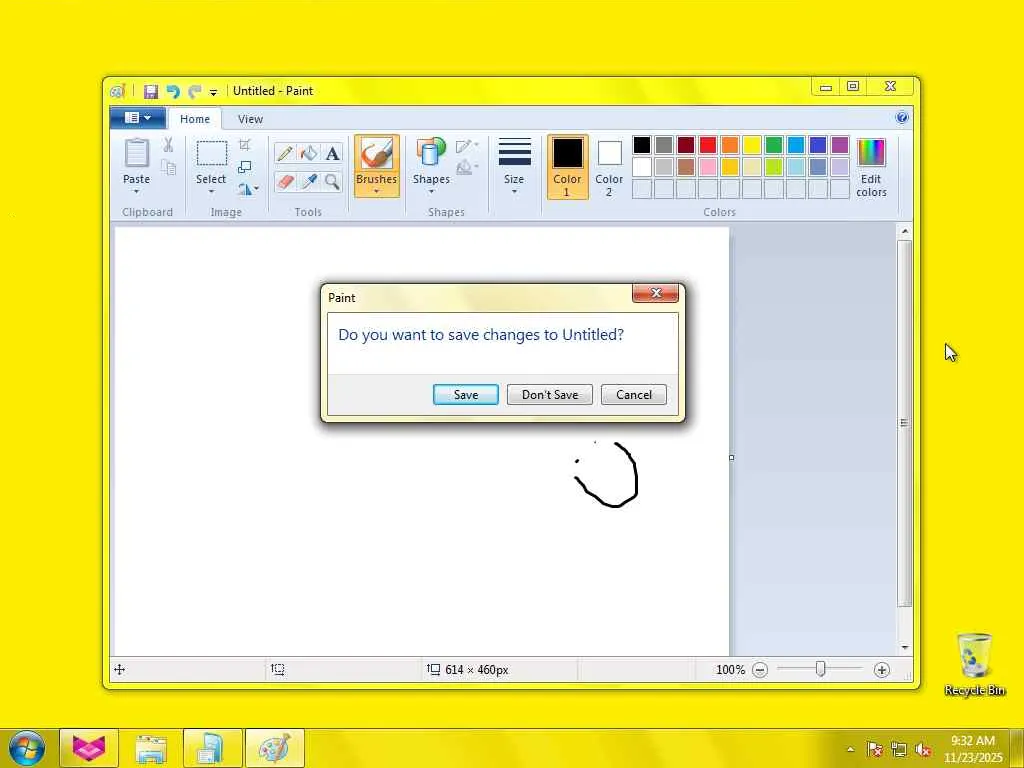Select the Fill with color bucket tool
Viewport: 1024px width, 768px height.
pos(309,153)
